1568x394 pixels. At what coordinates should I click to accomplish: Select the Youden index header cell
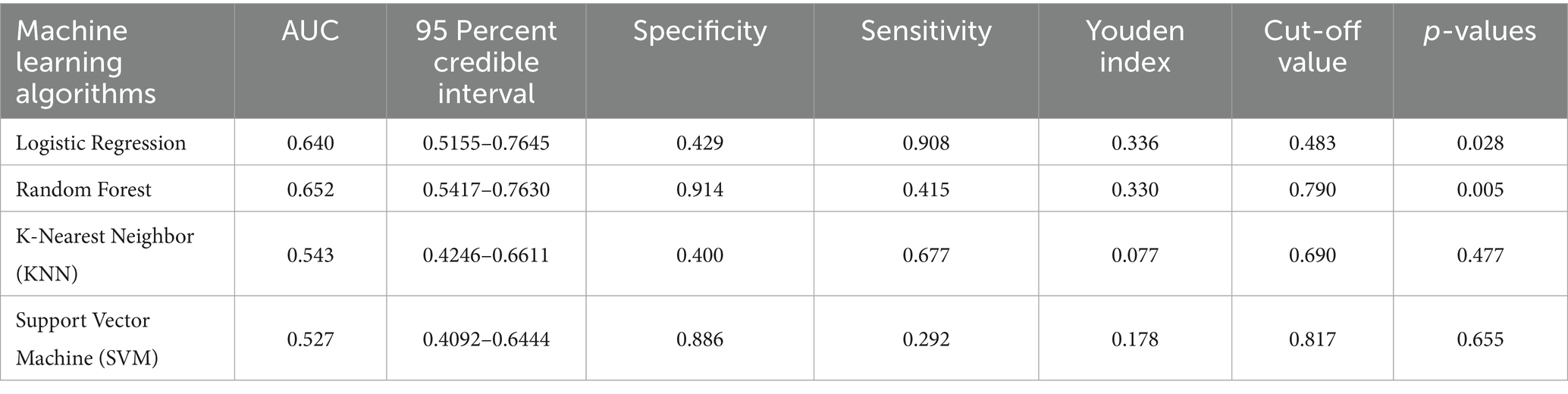(1134, 46)
